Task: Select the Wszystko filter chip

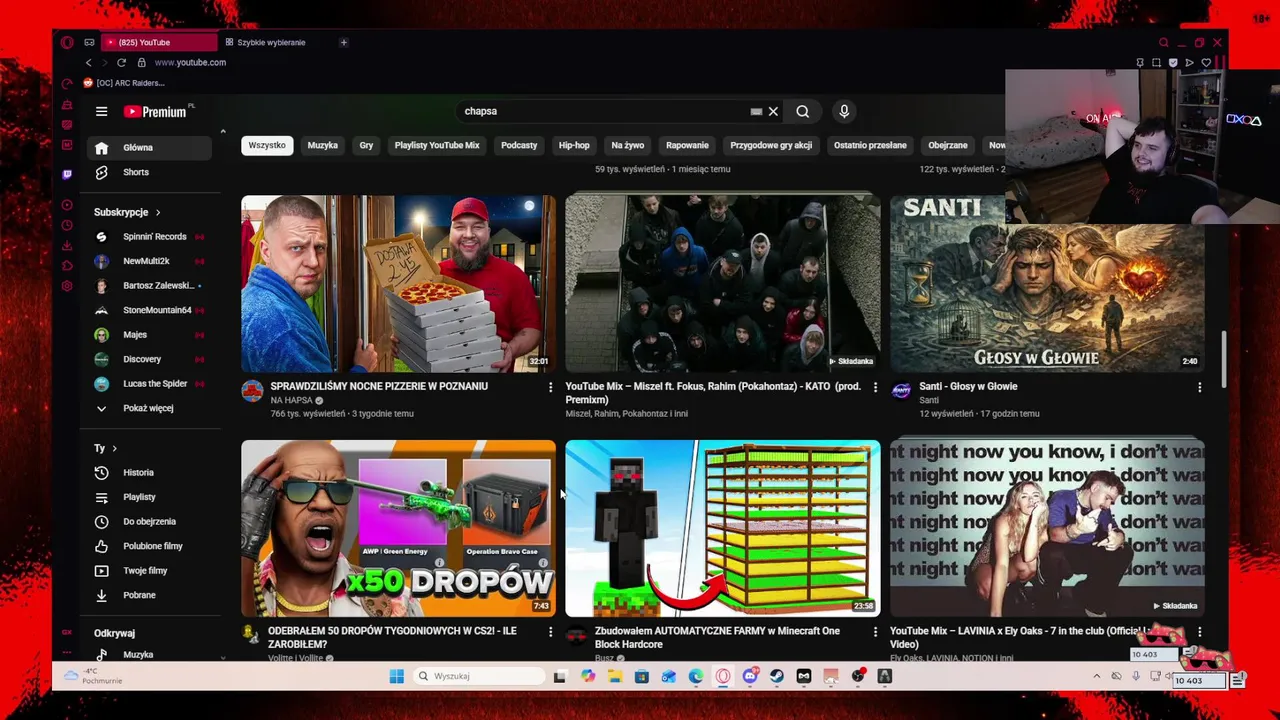Action: [267, 145]
